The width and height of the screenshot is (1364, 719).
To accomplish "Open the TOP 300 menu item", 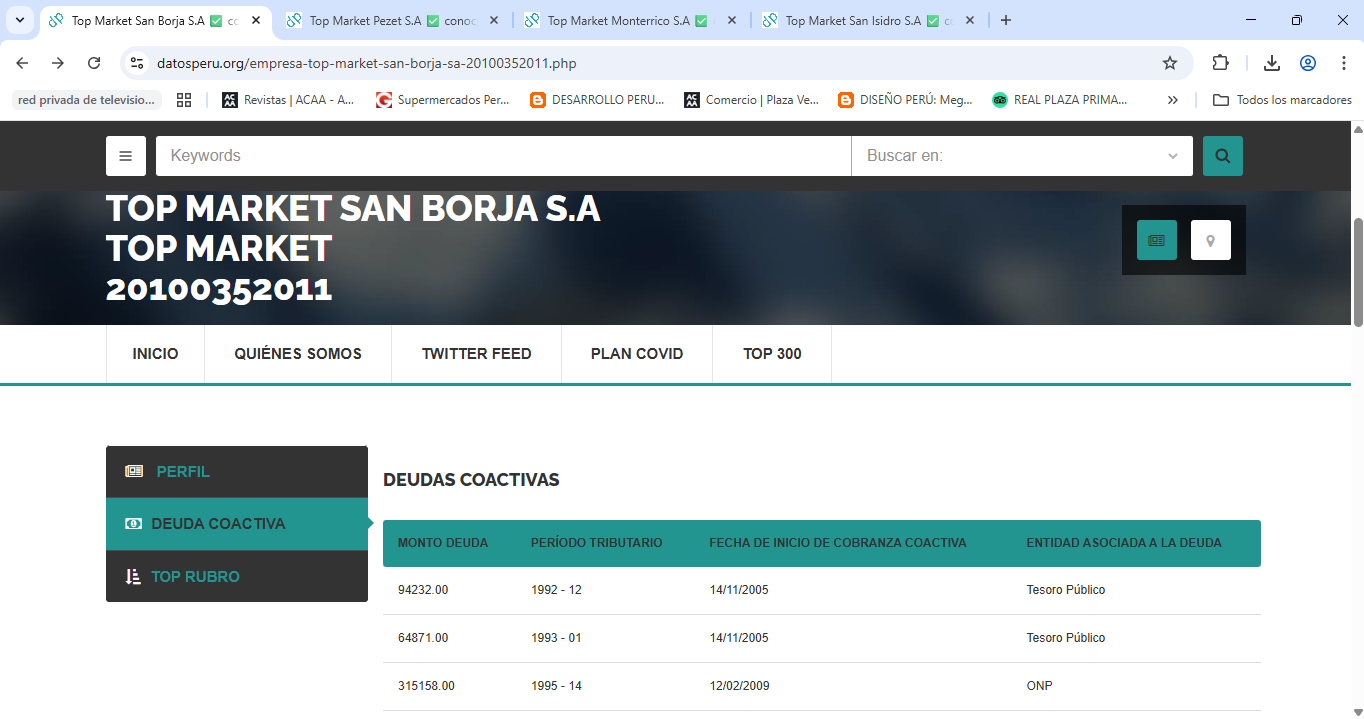I will tap(772, 354).
